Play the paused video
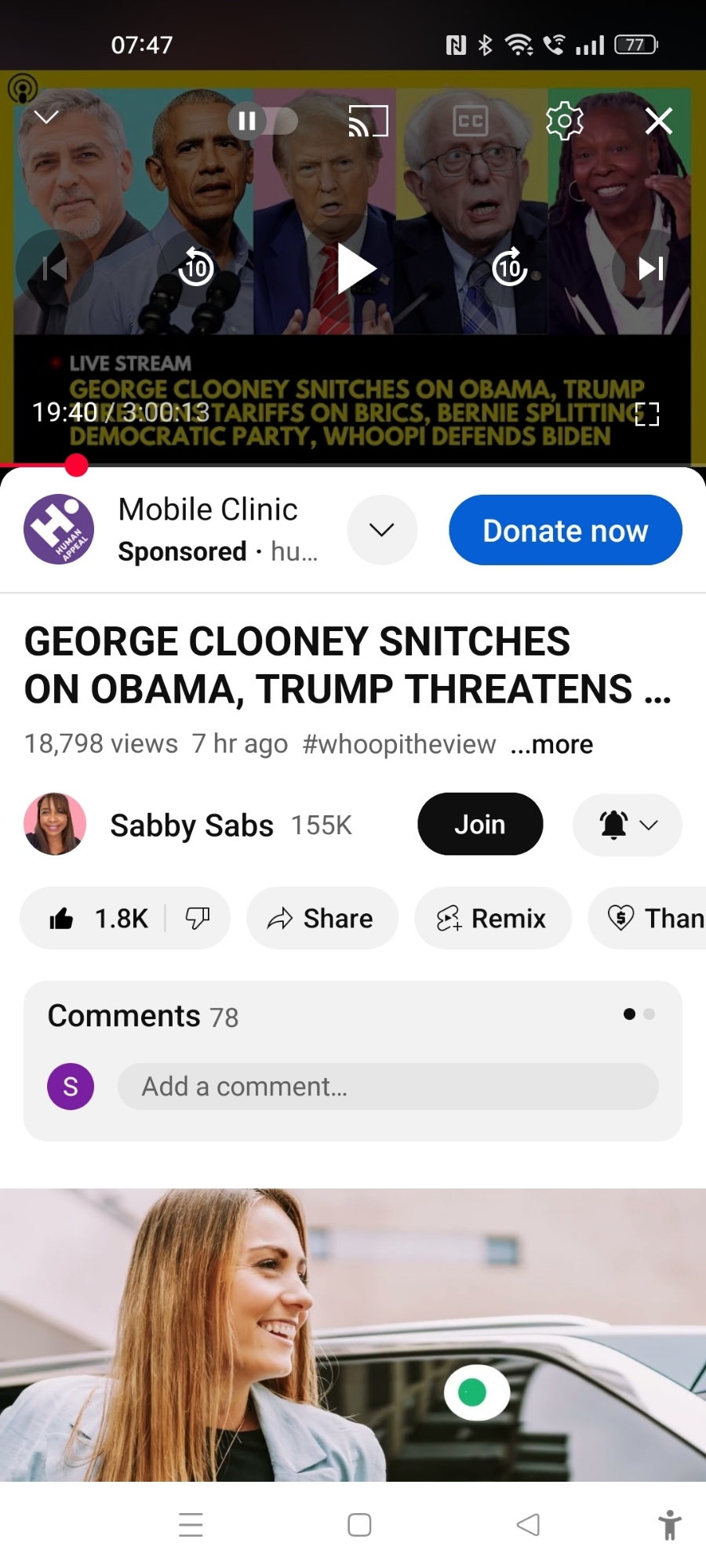The width and height of the screenshot is (706, 1568). [x=355, y=268]
